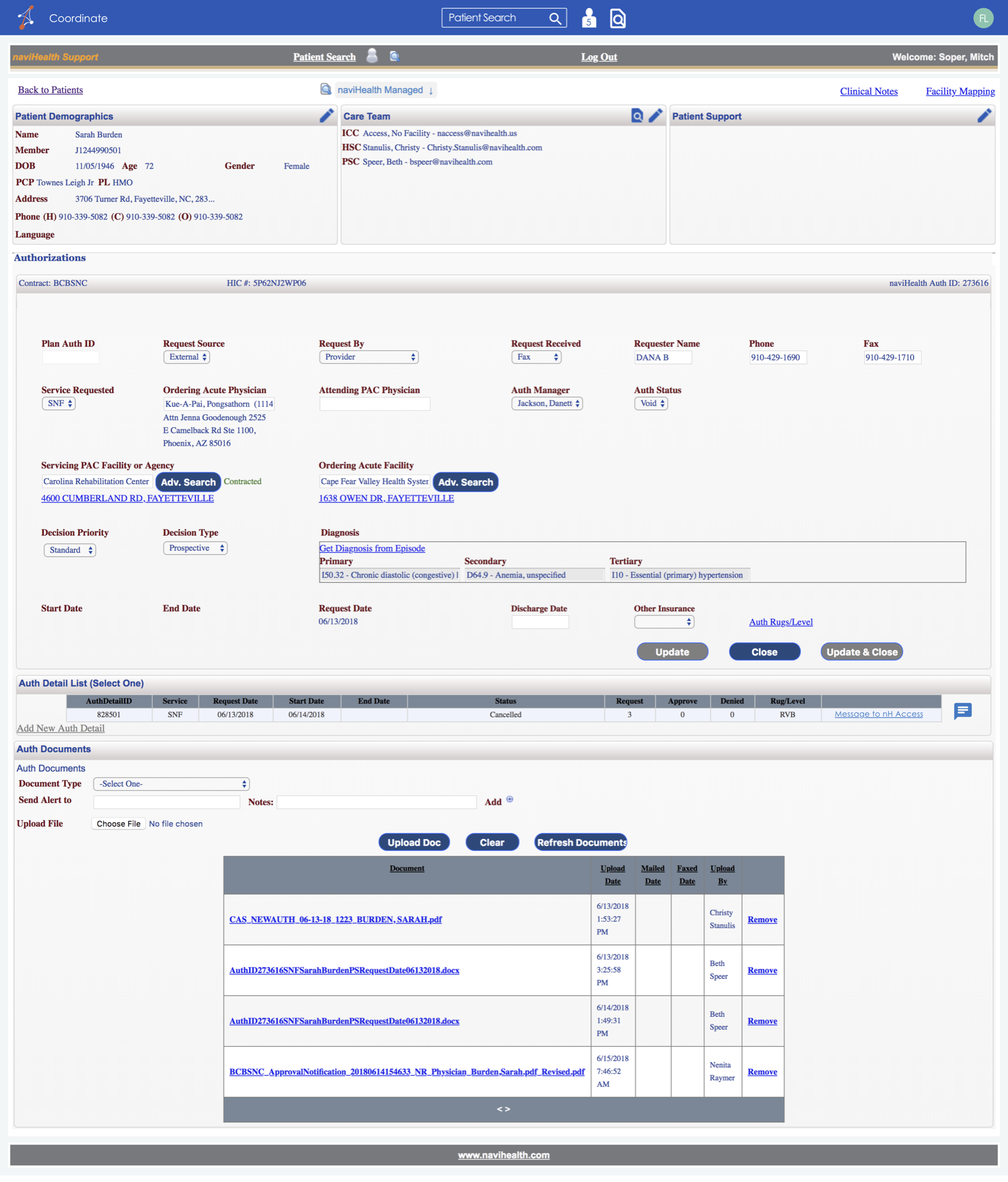Open the message chat icon in Auth Detail List
Screen dimensions: 1008x1182
click(x=962, y=711)
